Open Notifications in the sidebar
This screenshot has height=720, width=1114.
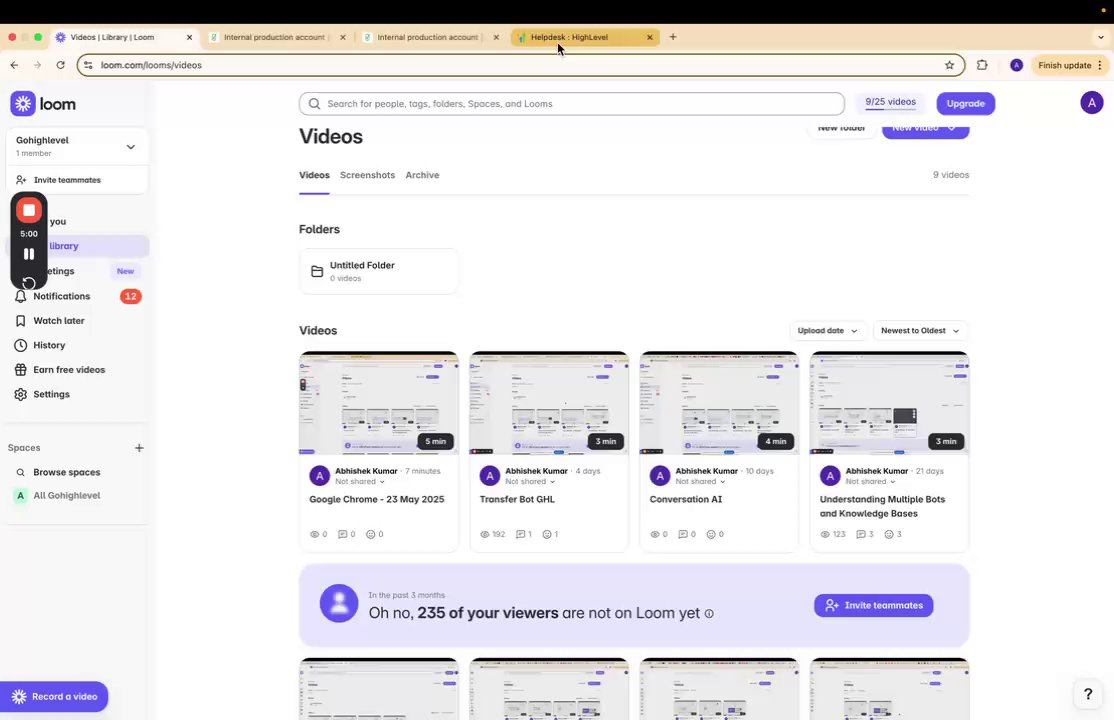(x=61, y=296)
